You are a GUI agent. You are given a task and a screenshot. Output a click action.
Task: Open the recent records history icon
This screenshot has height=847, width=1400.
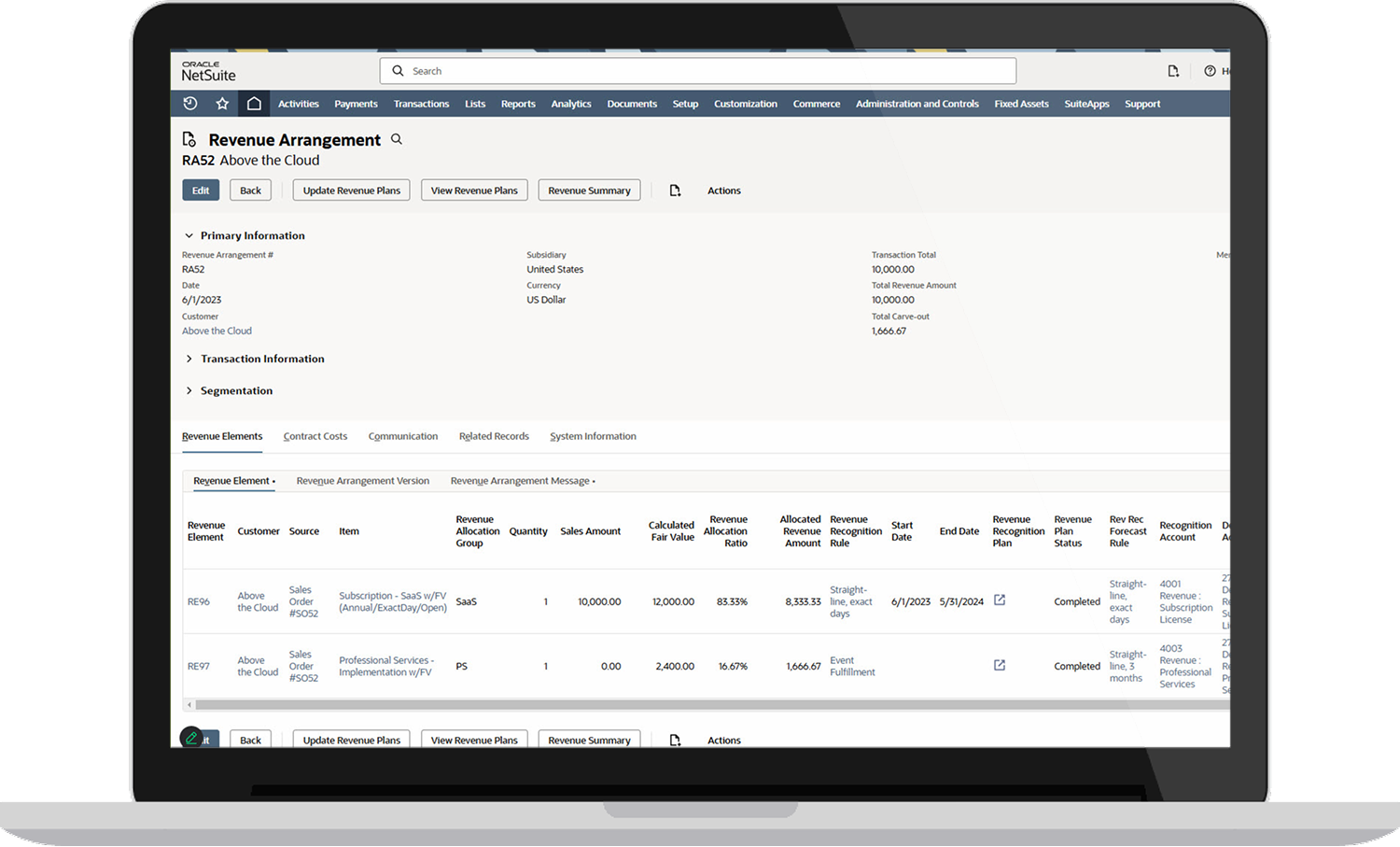pos(189,103)
